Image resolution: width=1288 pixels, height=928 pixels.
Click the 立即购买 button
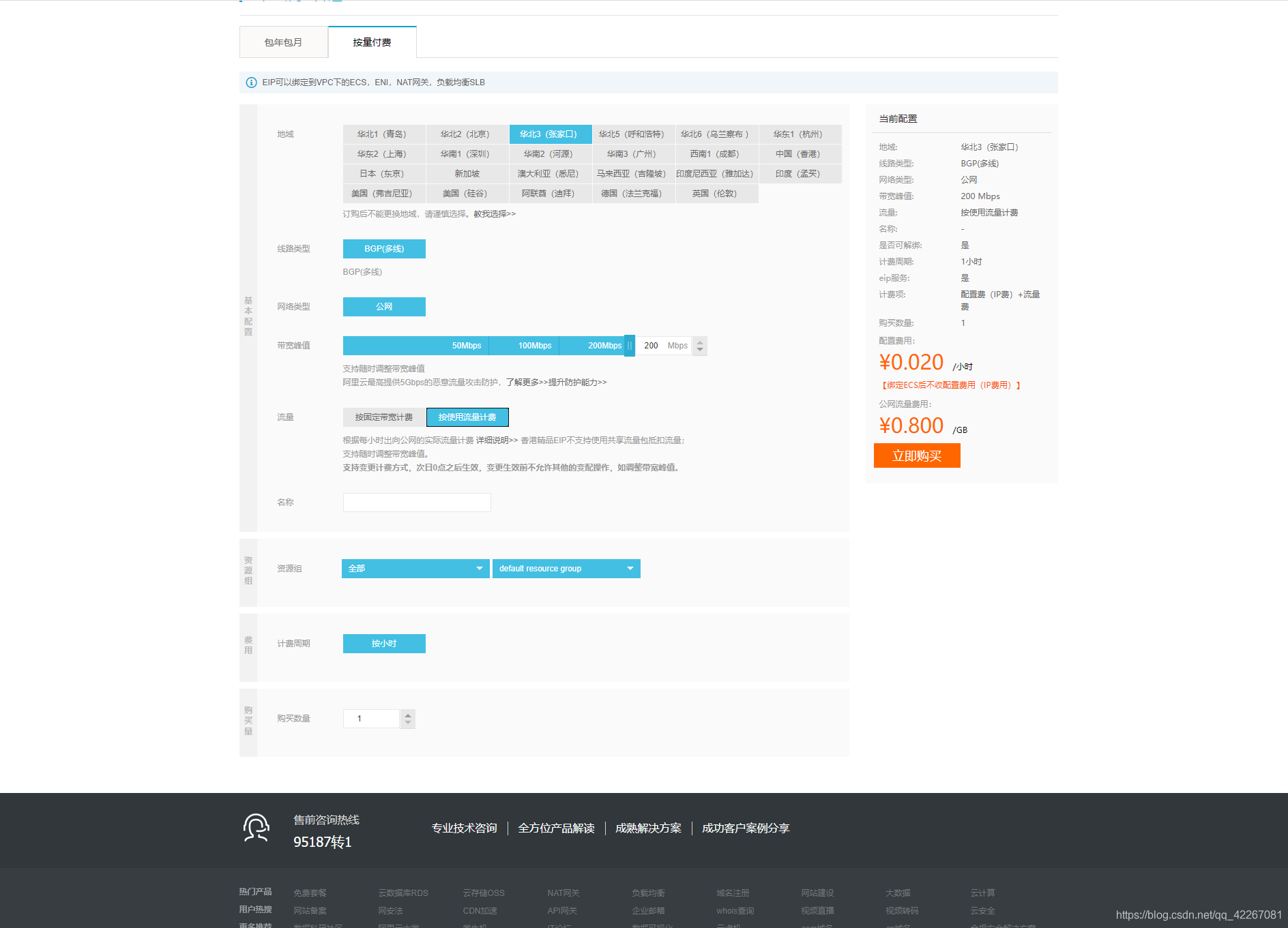coord(917,455)
